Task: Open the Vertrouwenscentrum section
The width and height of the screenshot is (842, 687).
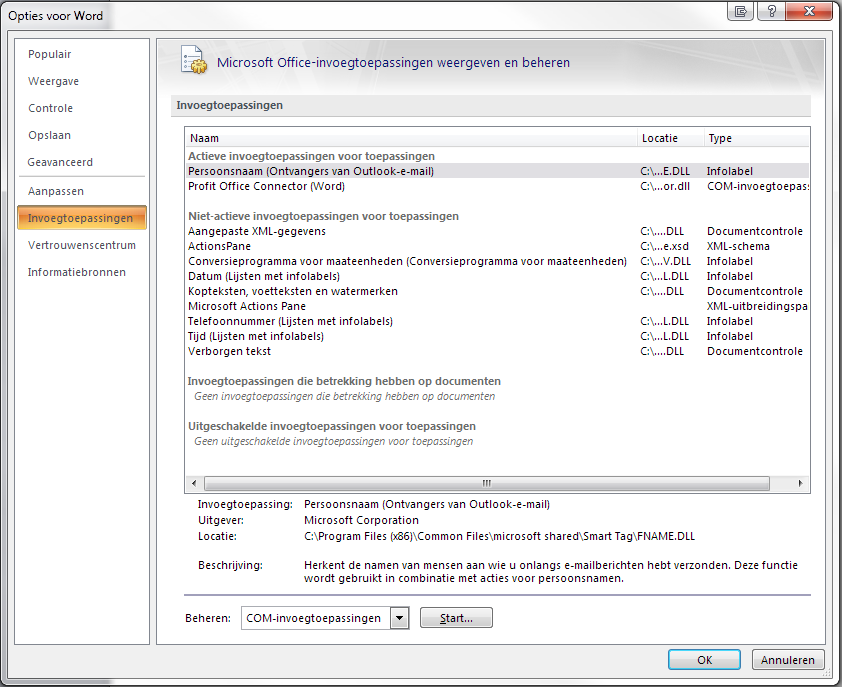Action: point(82,245)
